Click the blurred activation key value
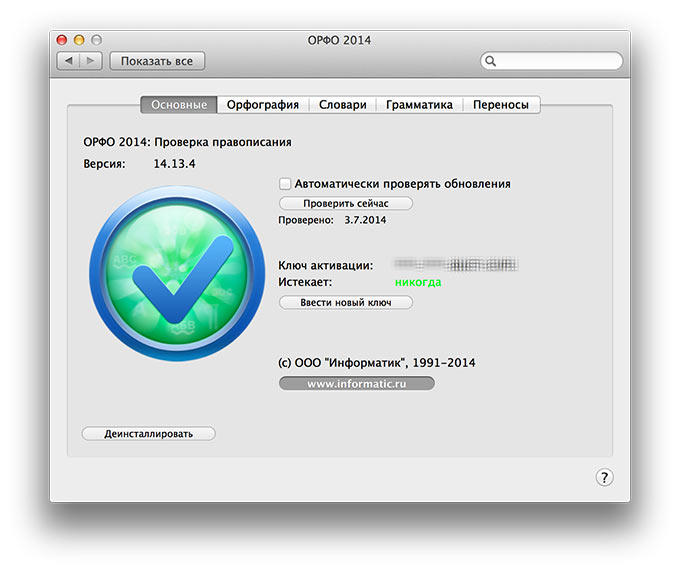The image size is (680, 571). [455, 264]
